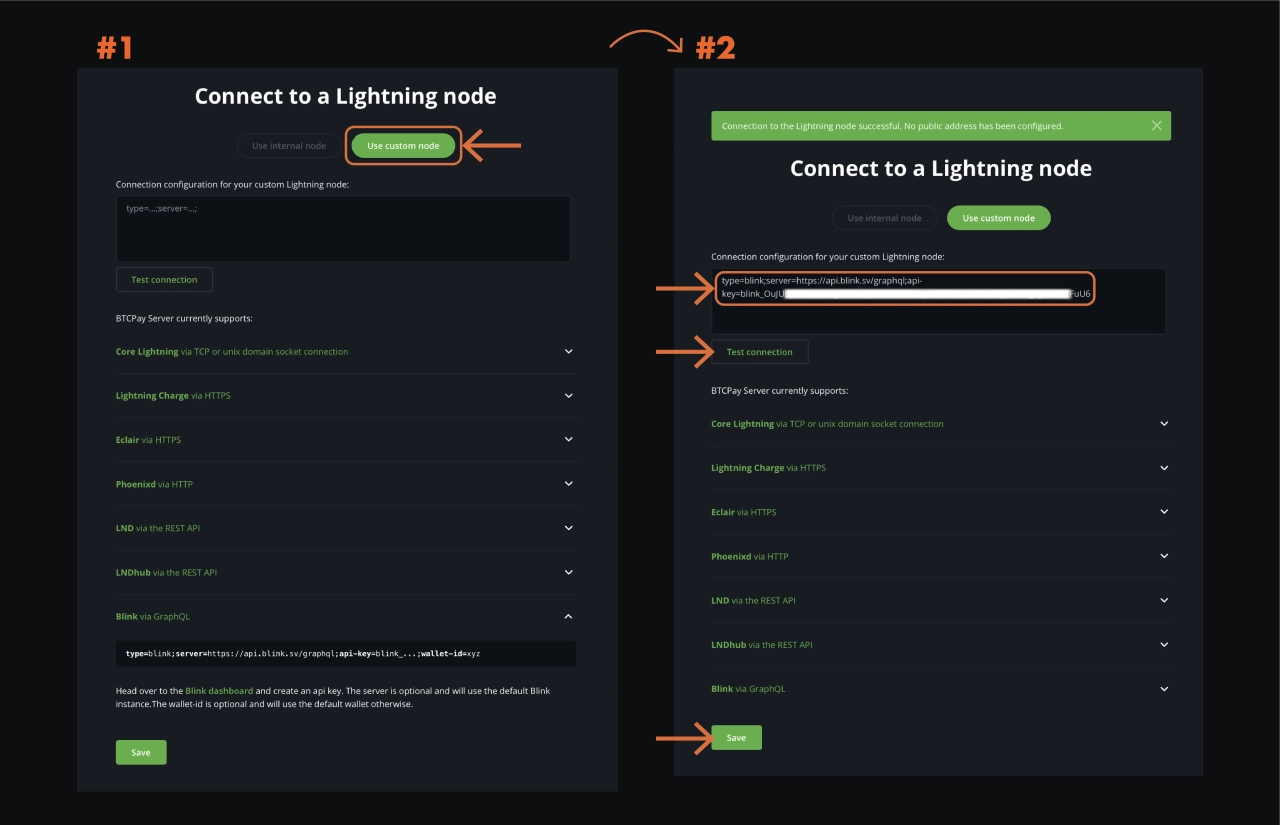
Task: Click Save in panel #2
Action: pos(736,737)
